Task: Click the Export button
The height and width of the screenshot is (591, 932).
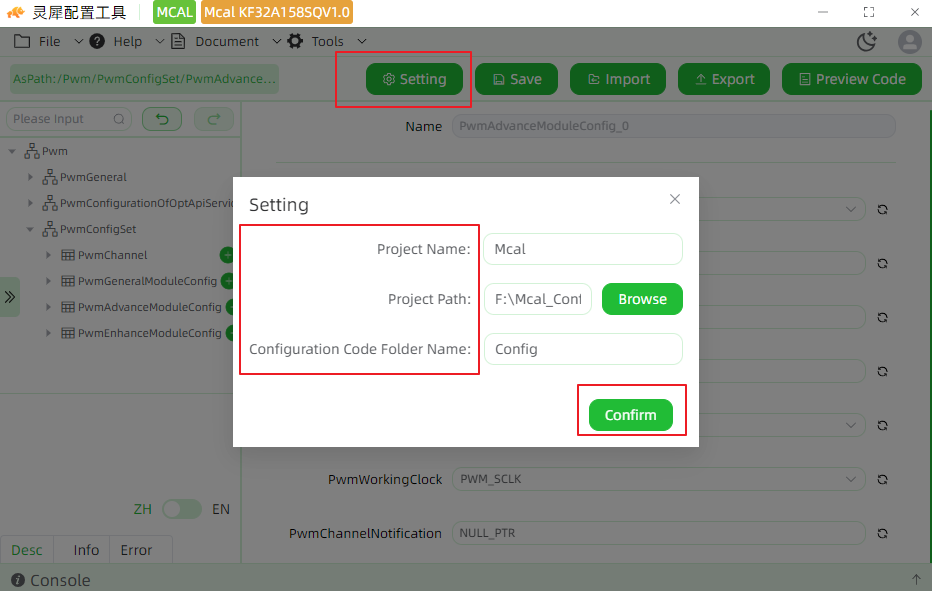Action: 724,79
